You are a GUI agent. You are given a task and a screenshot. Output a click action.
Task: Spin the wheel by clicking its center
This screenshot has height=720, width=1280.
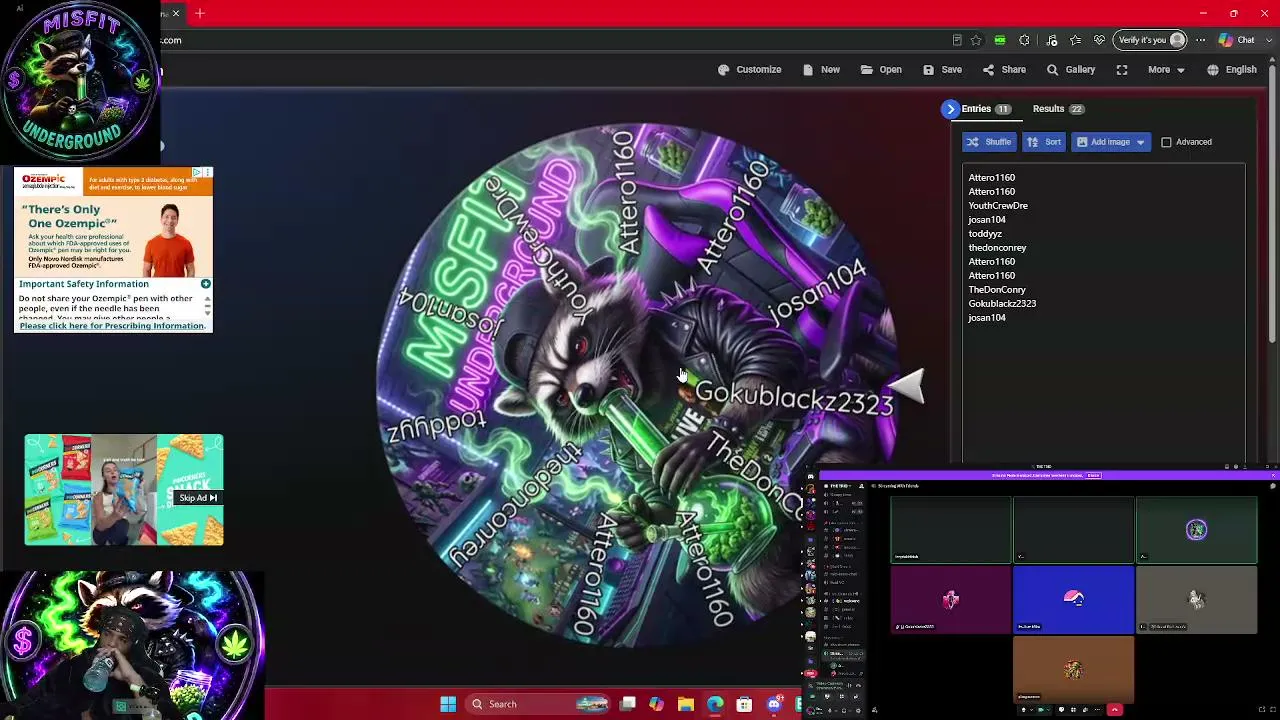tap(638, 385)
